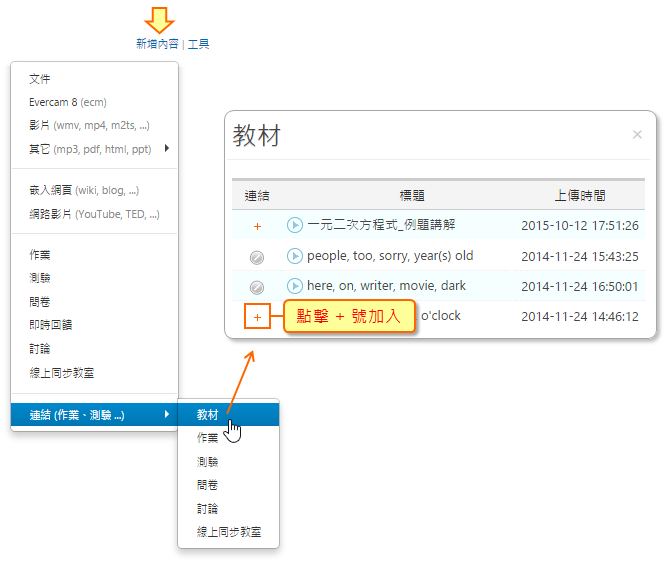
Task: Open the 新增內容 dropdown menu
Action: click(x=157, y=44)
